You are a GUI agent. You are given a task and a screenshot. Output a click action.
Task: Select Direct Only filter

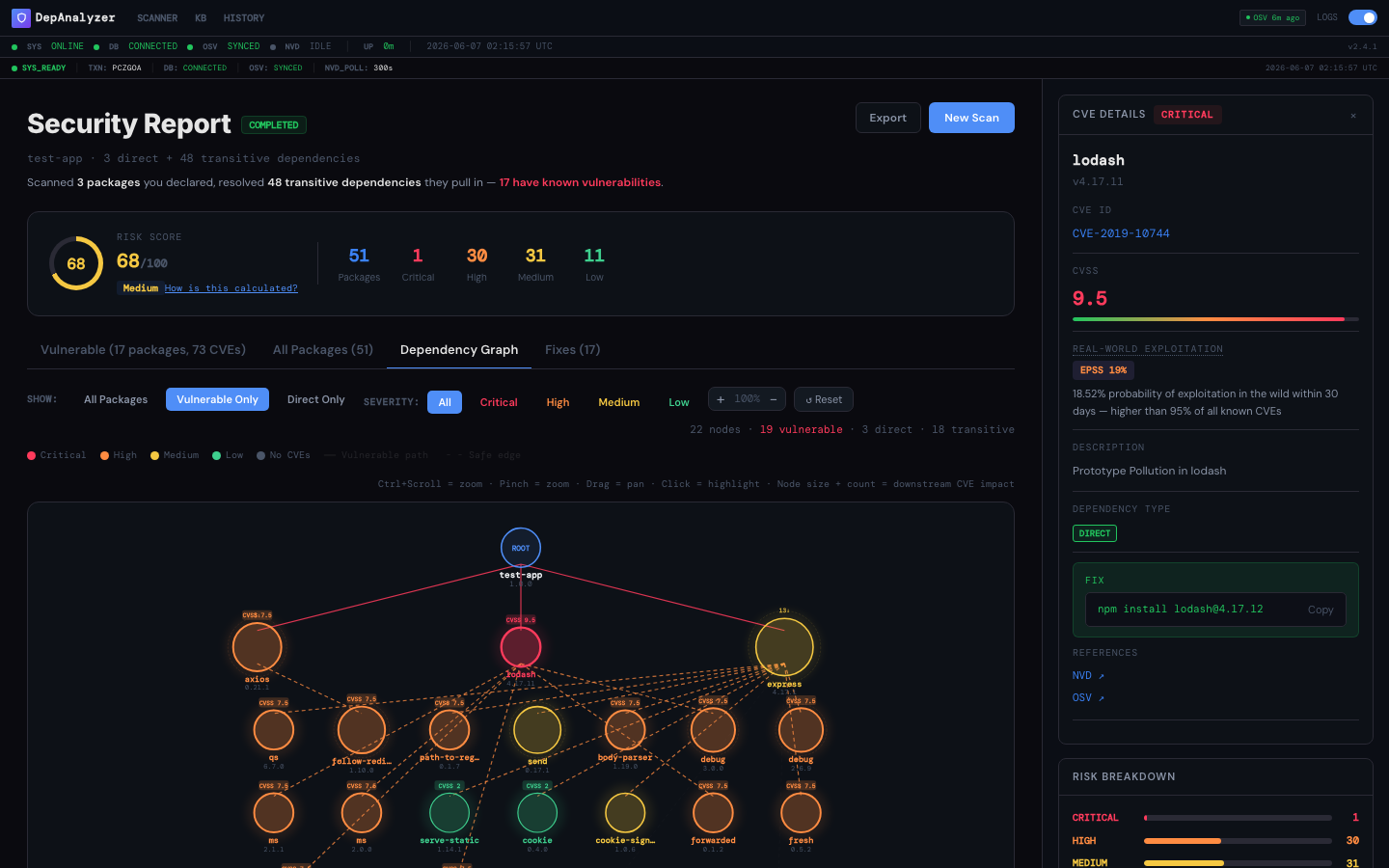point(315,399)
